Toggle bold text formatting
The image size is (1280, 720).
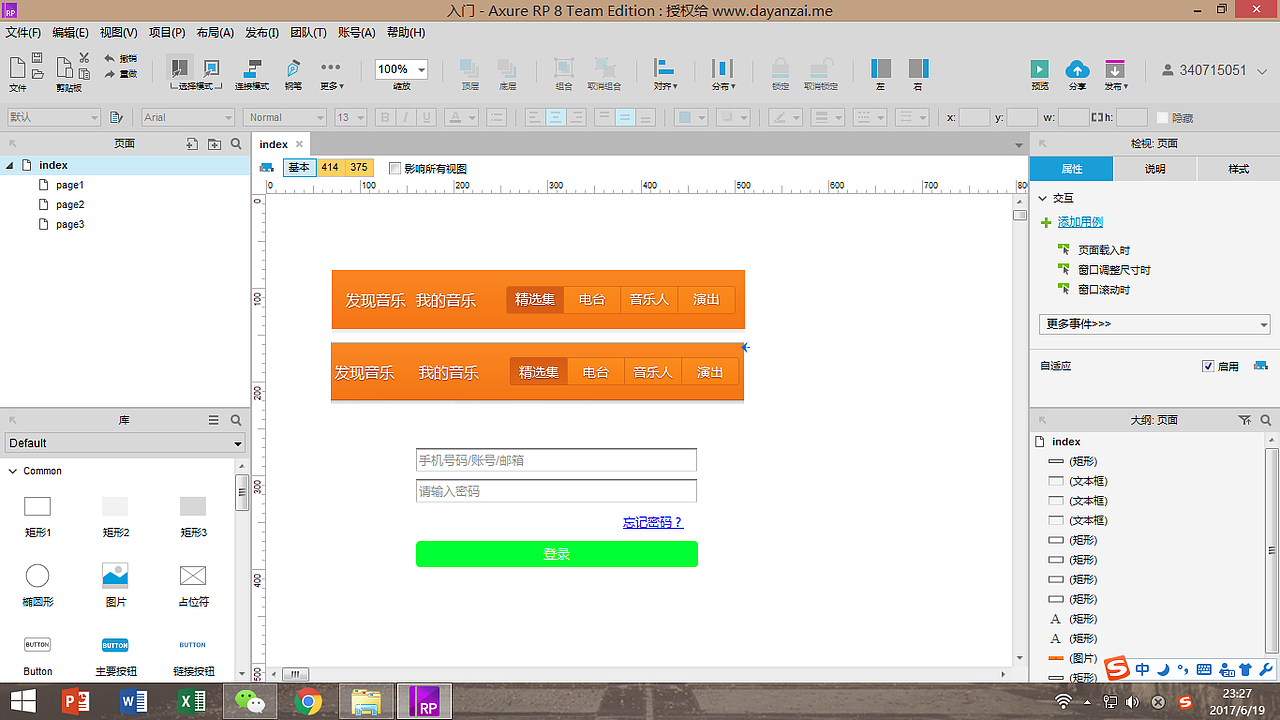pos(385,118)
